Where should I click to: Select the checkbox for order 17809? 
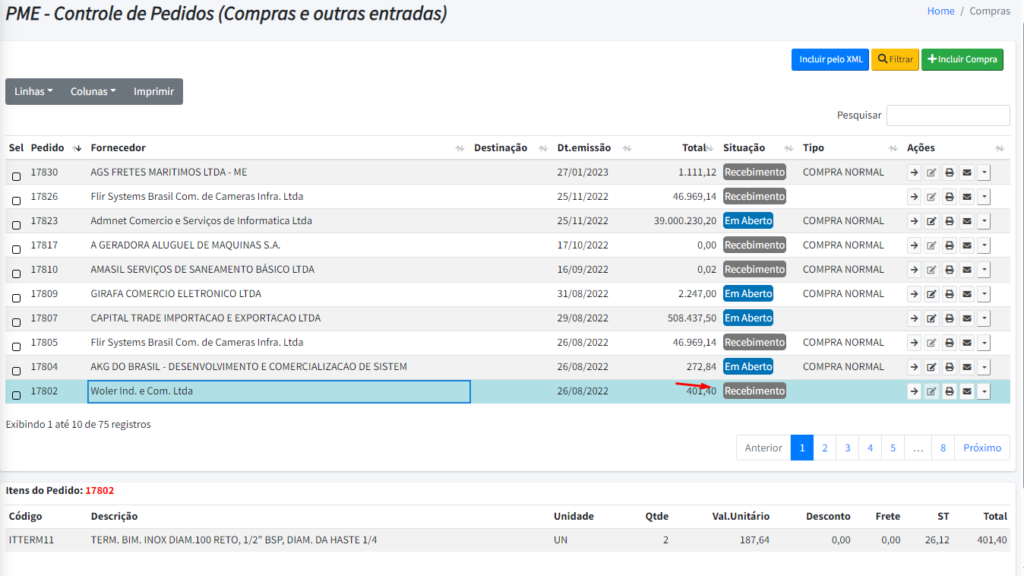[16, 298]
